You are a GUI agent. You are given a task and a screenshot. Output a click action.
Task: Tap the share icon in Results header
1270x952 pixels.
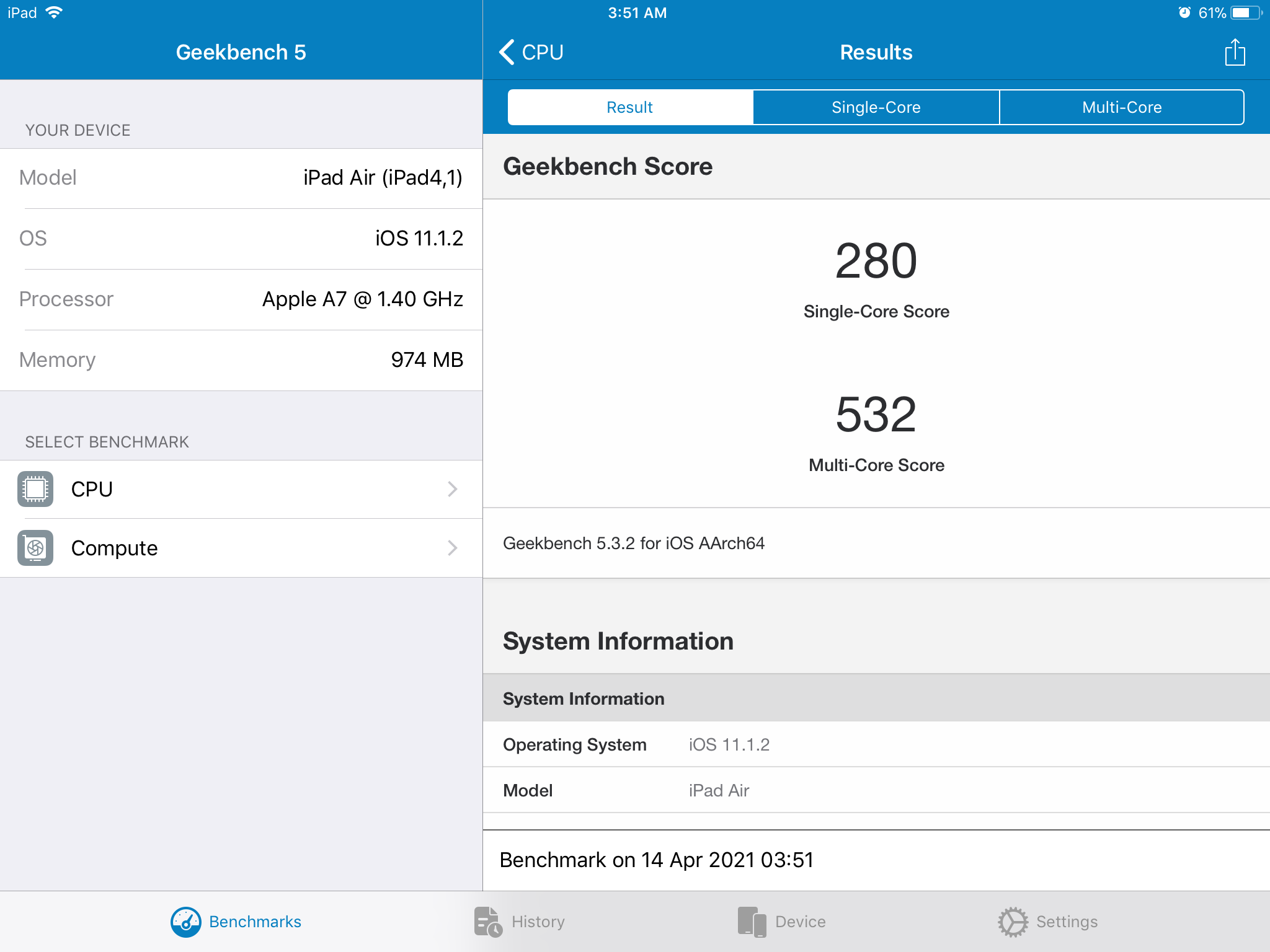(1235, 52)
